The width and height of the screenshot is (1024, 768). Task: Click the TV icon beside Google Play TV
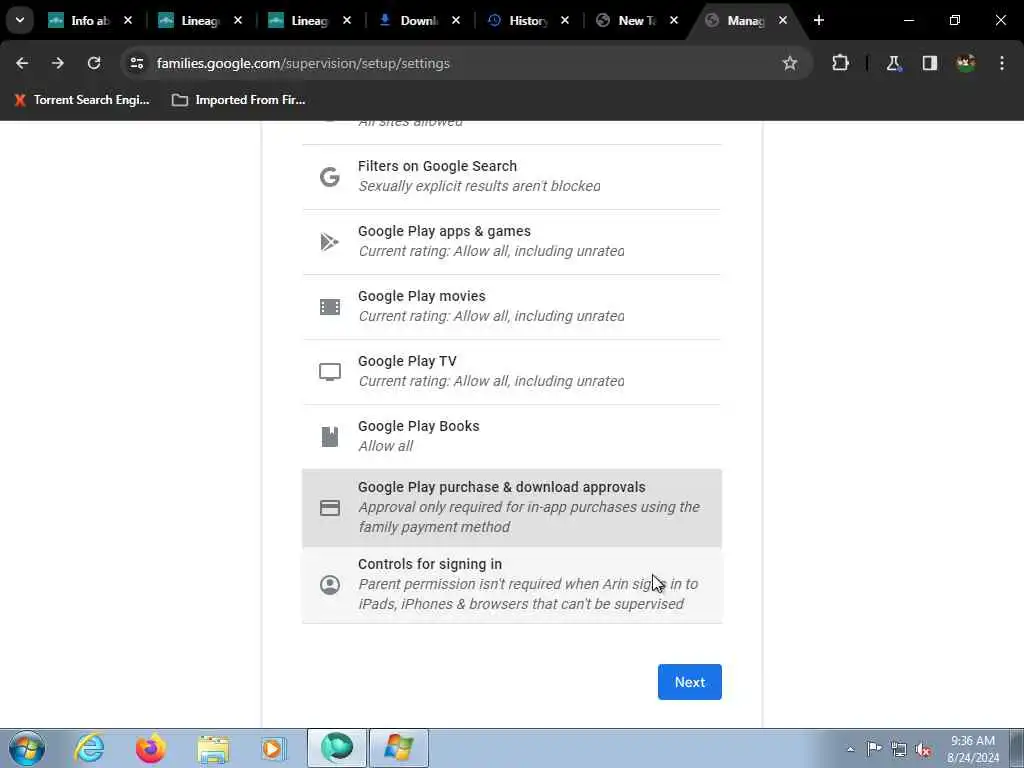[x=330, y=372]
